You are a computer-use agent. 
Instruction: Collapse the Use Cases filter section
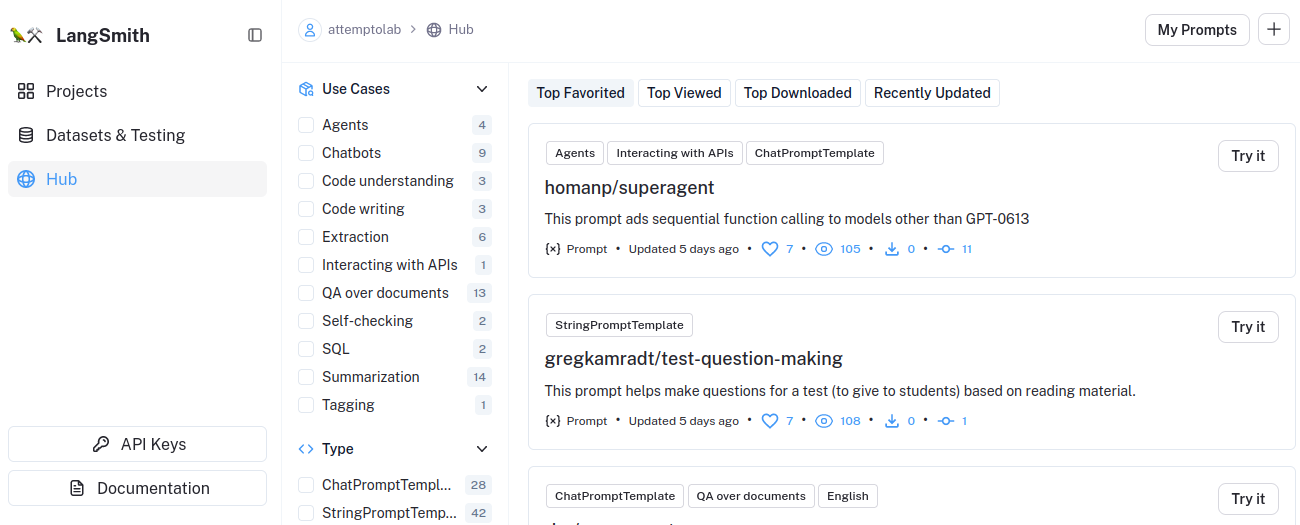click(482, 89)
